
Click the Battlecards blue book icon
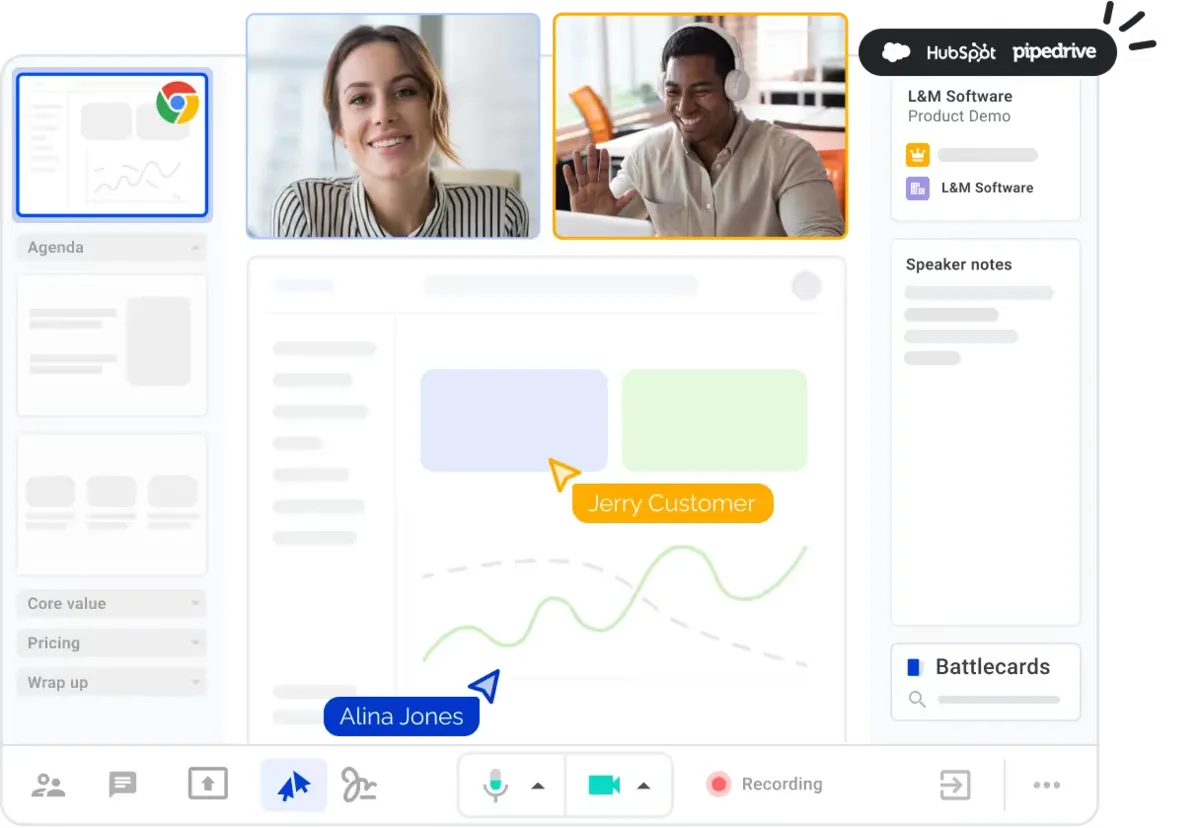[x=913, y=667]
